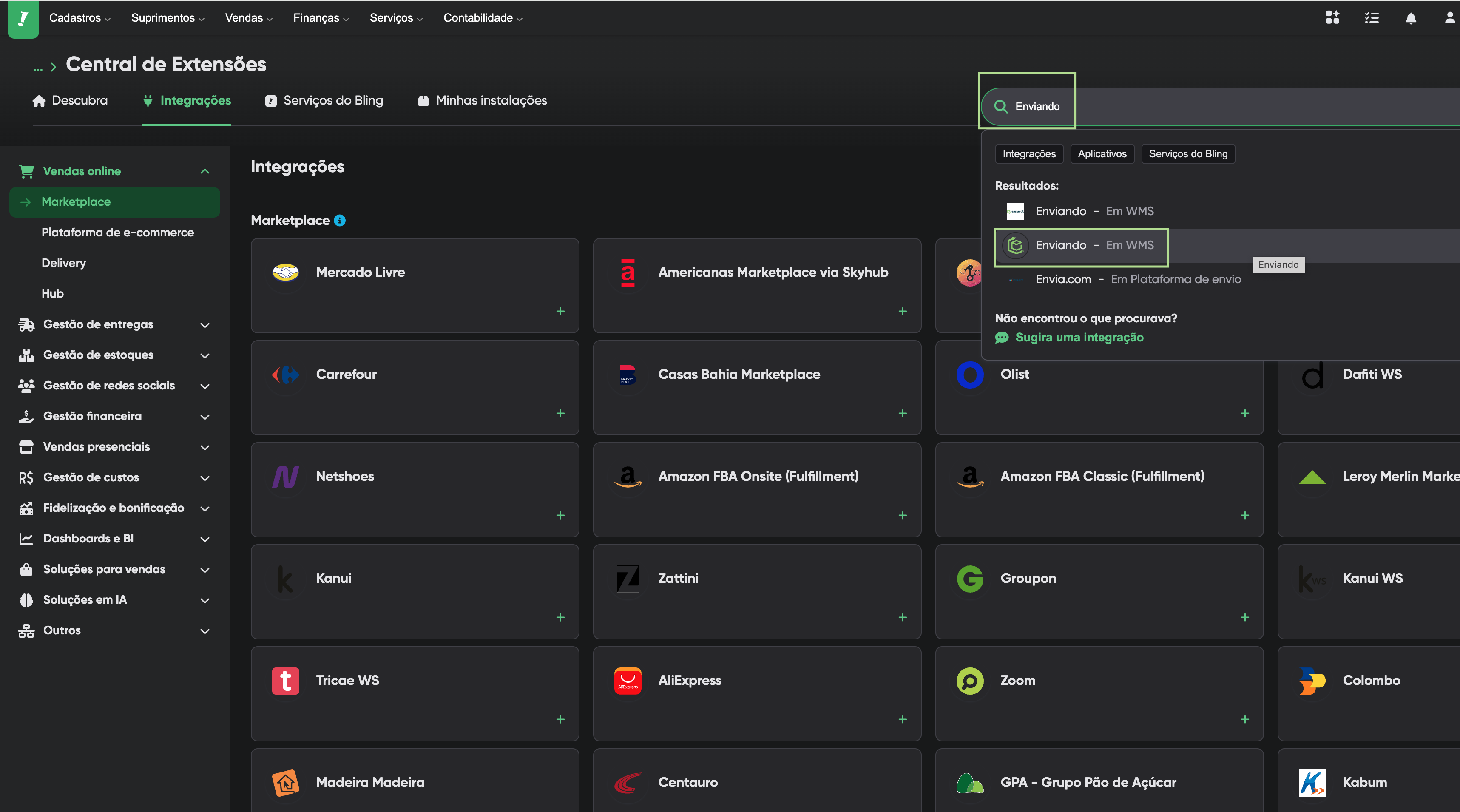
Task: Open the Contabilidade dropdown menu
Action: pos(483,18)
